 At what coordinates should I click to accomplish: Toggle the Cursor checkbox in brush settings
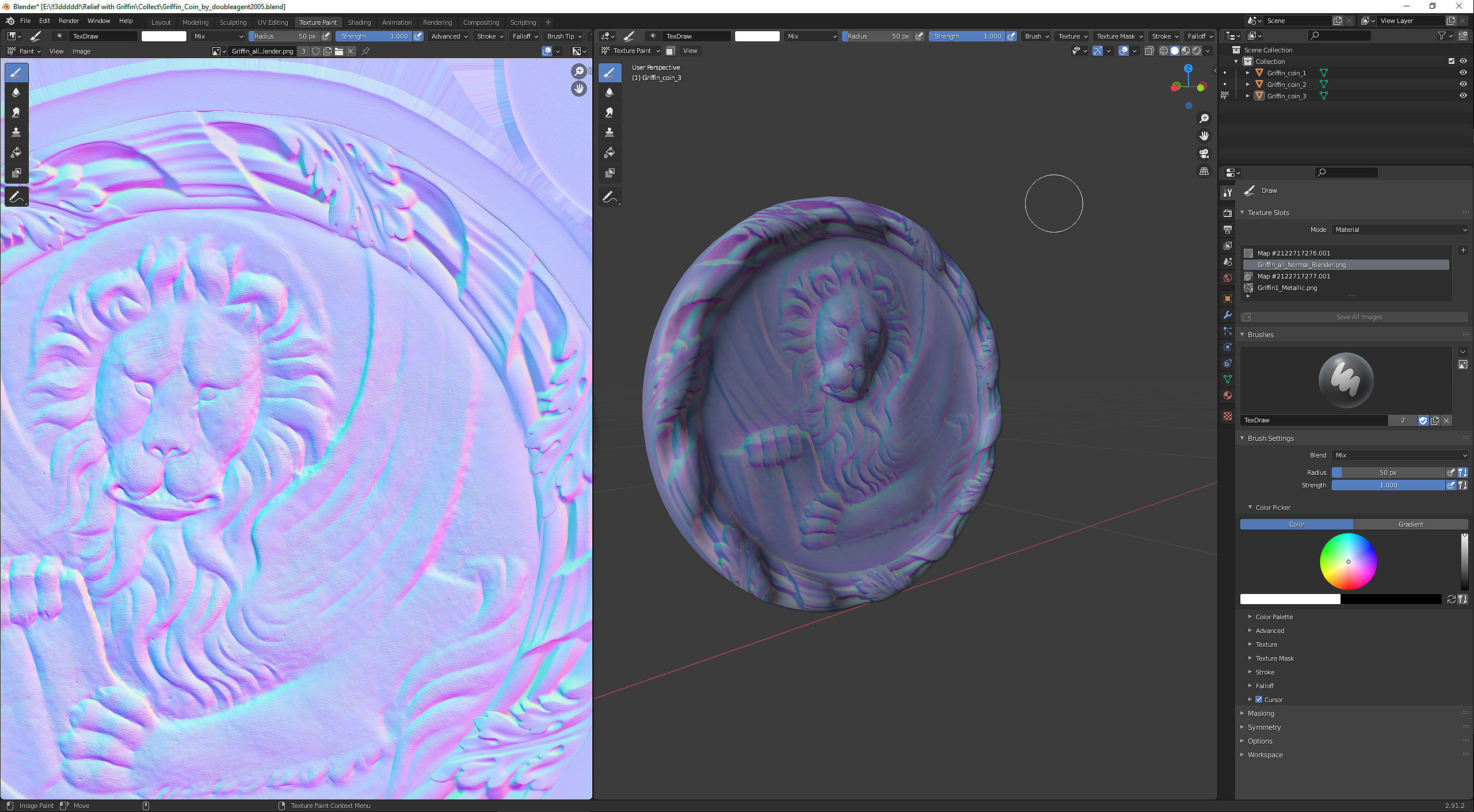[1259, 700]
